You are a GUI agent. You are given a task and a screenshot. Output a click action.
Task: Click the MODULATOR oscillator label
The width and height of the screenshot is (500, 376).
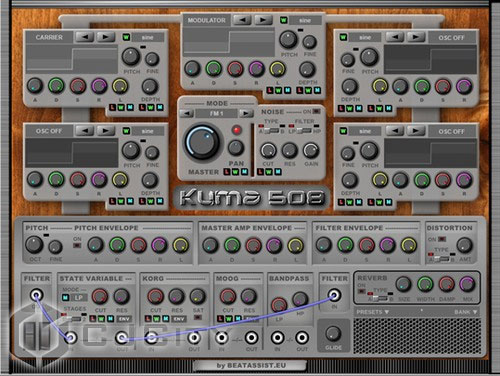pos(207,20)
